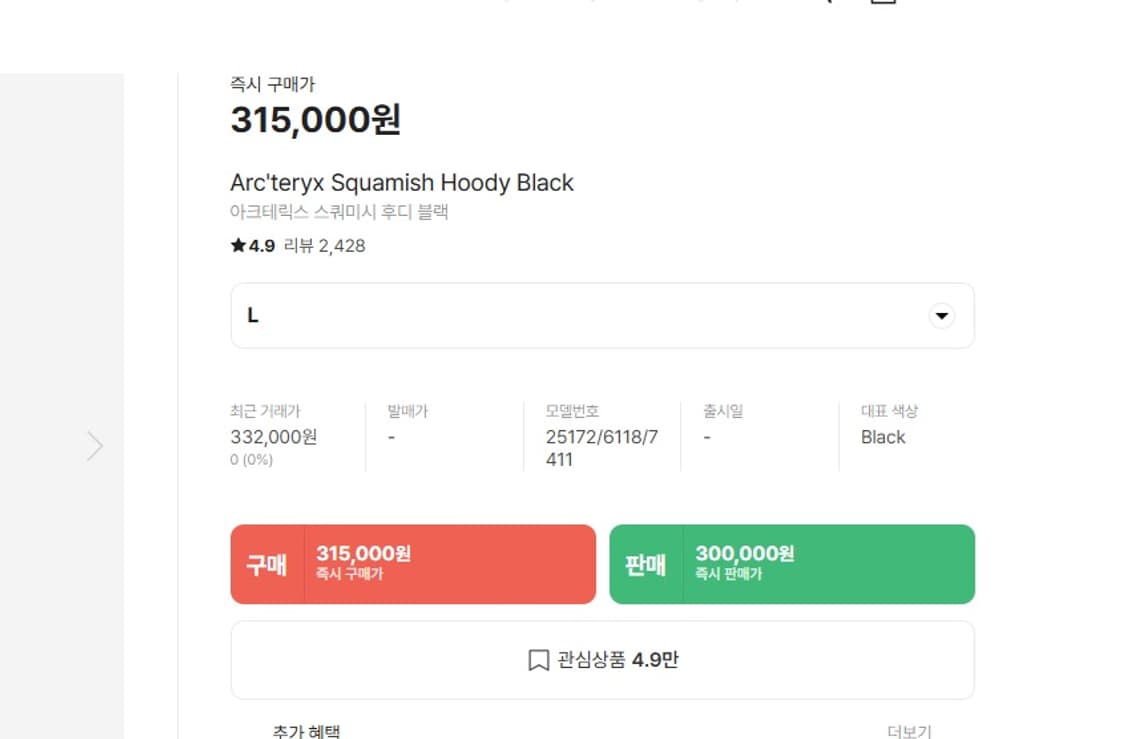Open the 리뷰 2,428 reviews link
Viewport: 1125px width, 739px height.
click(x=325, y=245)
